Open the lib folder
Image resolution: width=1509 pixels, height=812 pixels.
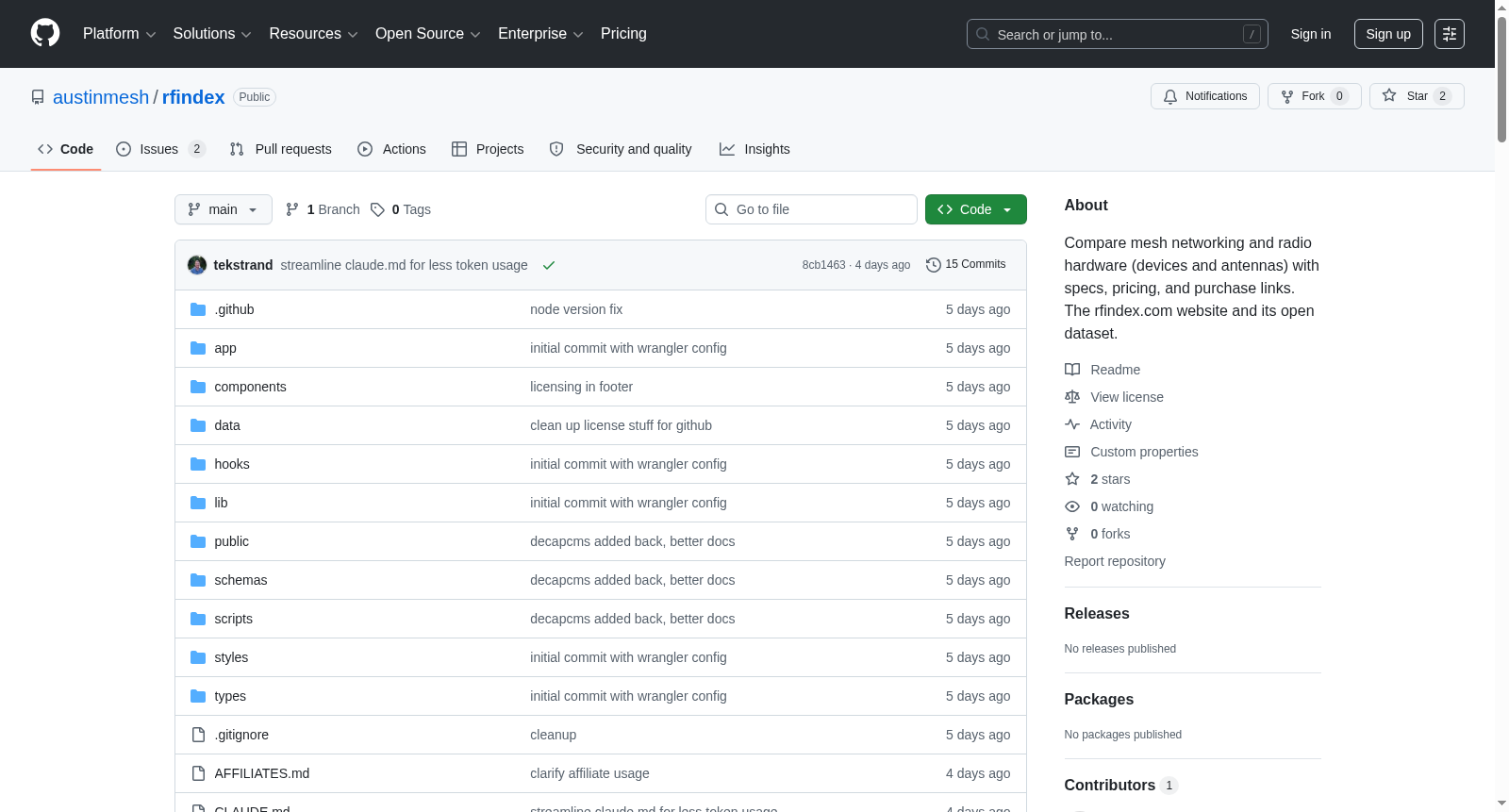[221, 503]
